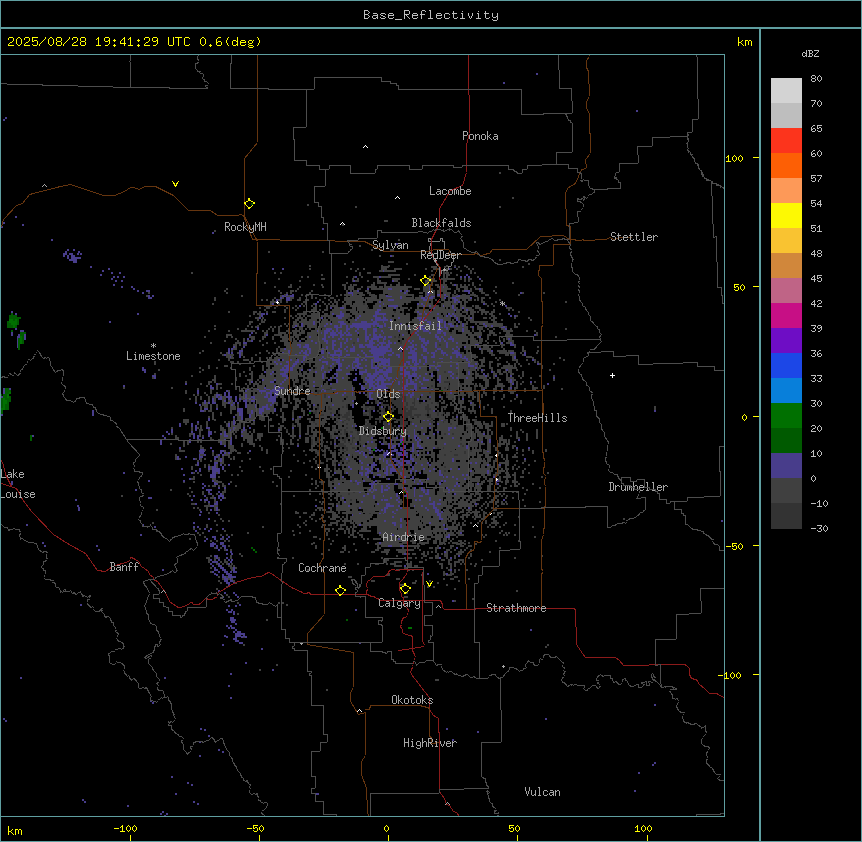Image resolution: width=862 pixels, height=842 pixels.
Task: Click the light gray 80-70 dBZ swatch
Action: click(x=786, y=91)
